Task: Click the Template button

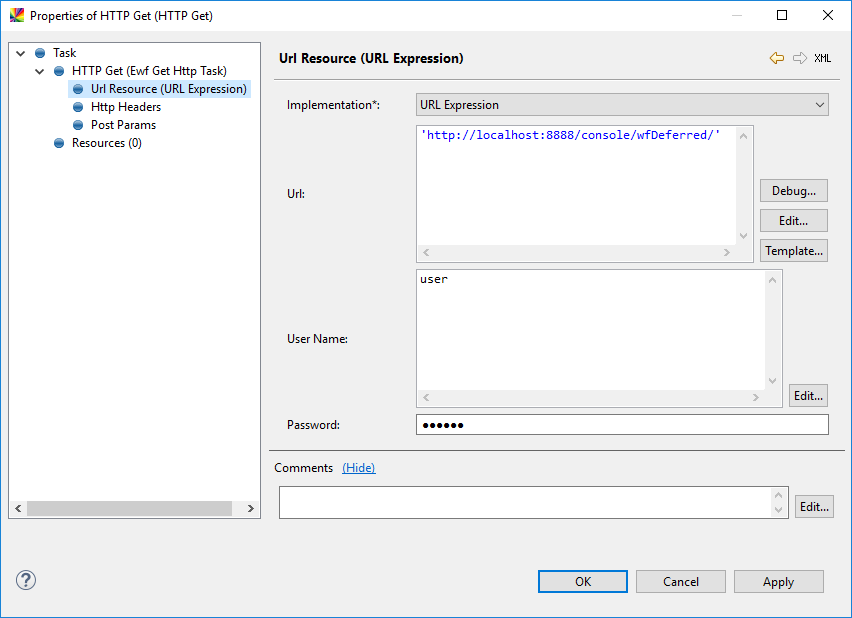Action: (793, 250)
